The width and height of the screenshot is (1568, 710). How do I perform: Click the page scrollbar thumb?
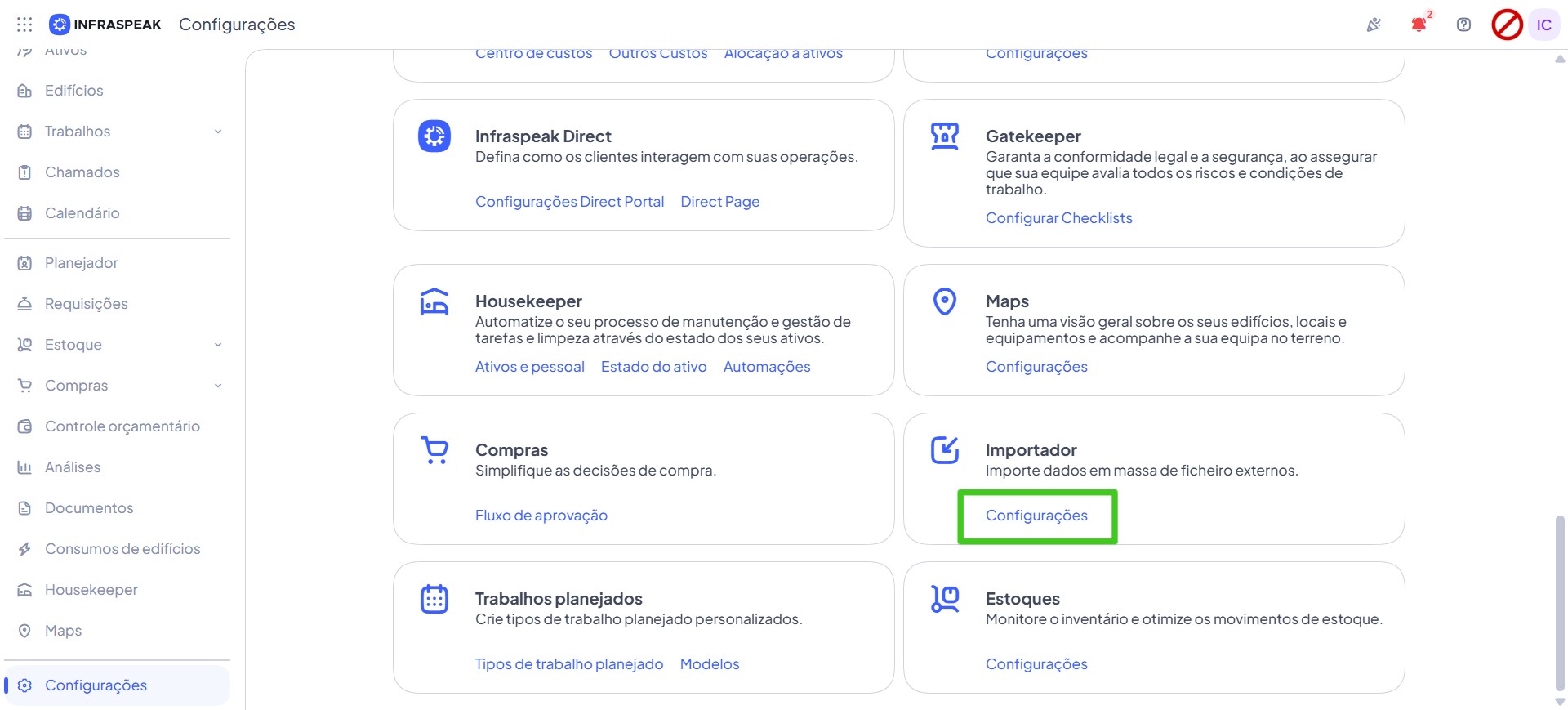point(1560,603)
